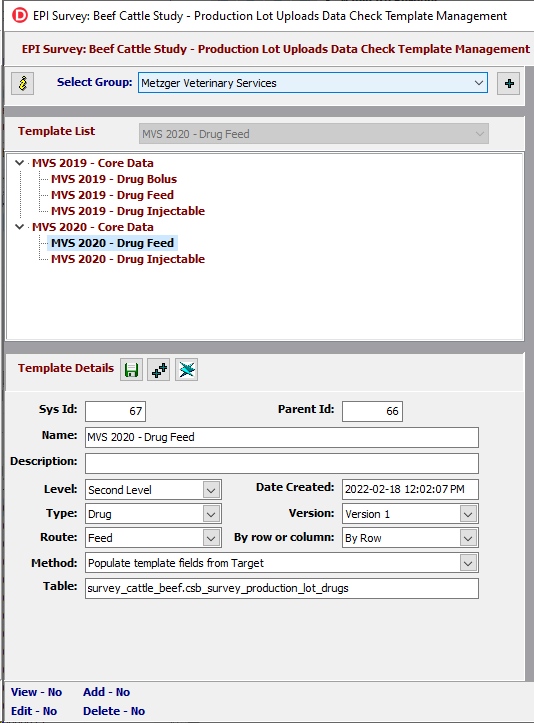Screen dimensions: 534x723
Task: Collapse the MVS 2020 - Core Data node
Action: pos(20,227)
